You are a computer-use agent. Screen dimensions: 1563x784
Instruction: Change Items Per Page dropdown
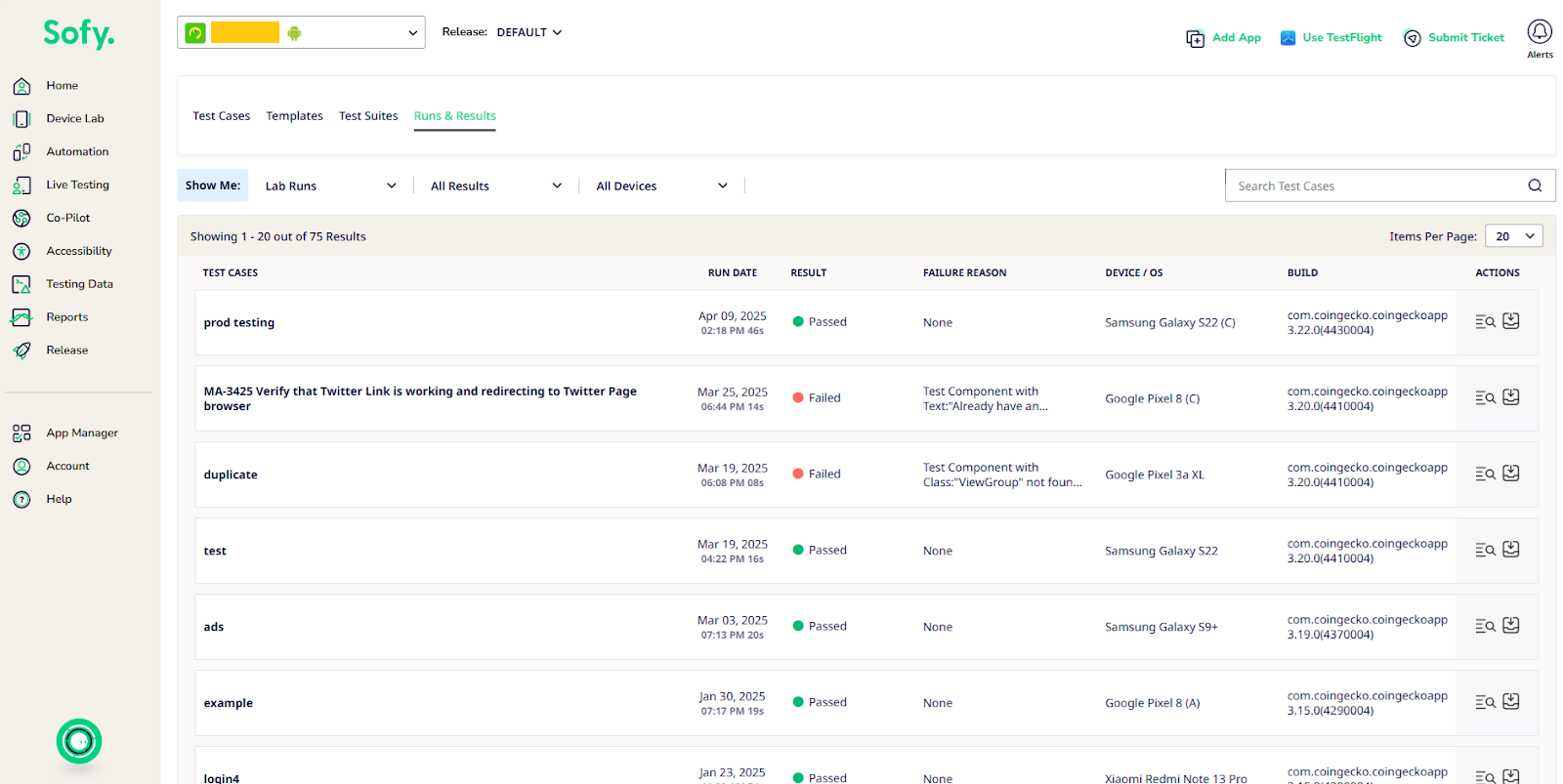click(x=1513, y=236)
